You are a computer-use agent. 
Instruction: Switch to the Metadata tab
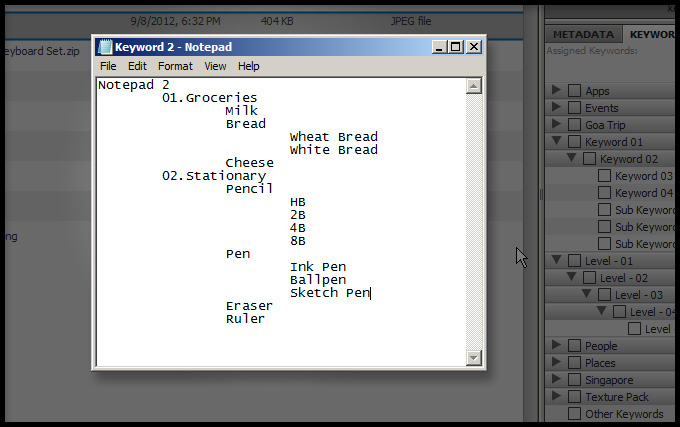coord(583,34)
